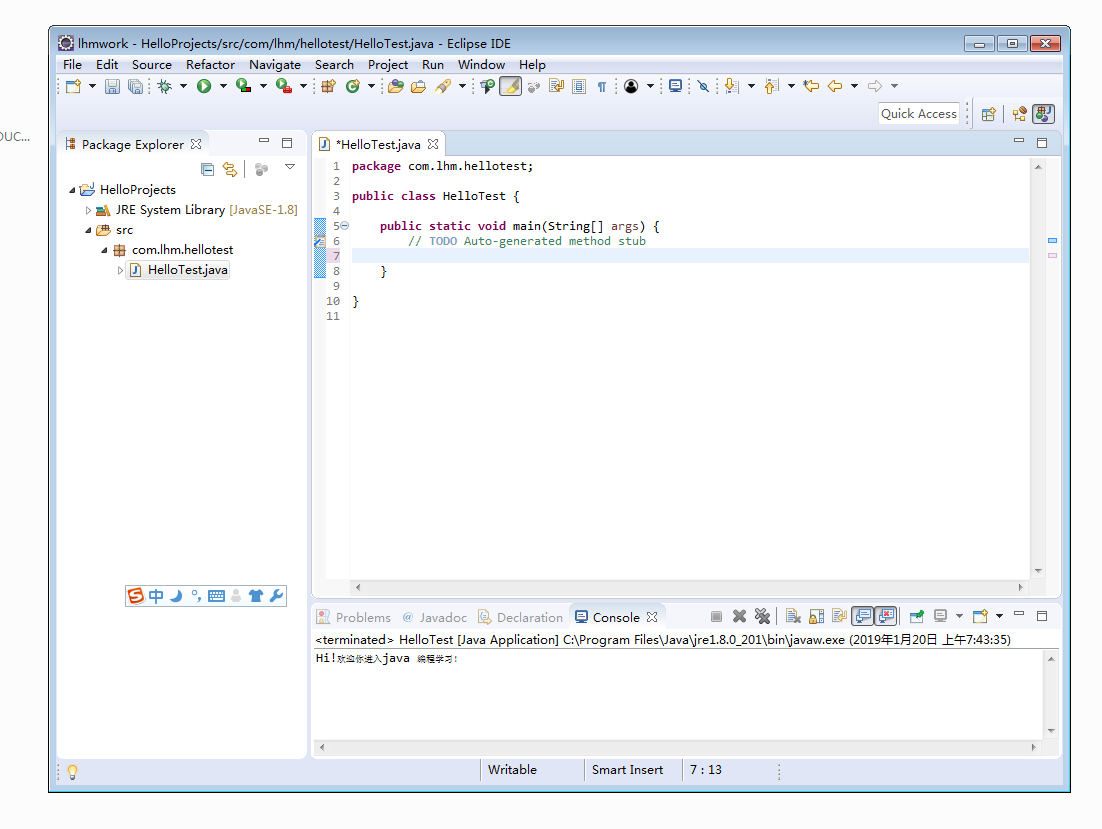Remove all terminated launches in Console
Screen dimensions: 1102x829
[763, 616]
